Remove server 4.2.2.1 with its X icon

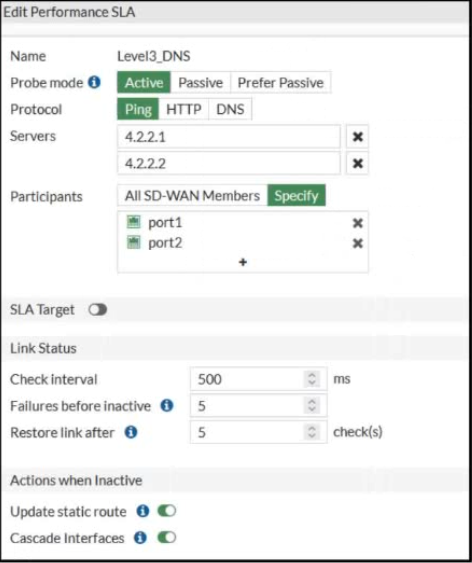click(357, 137)
